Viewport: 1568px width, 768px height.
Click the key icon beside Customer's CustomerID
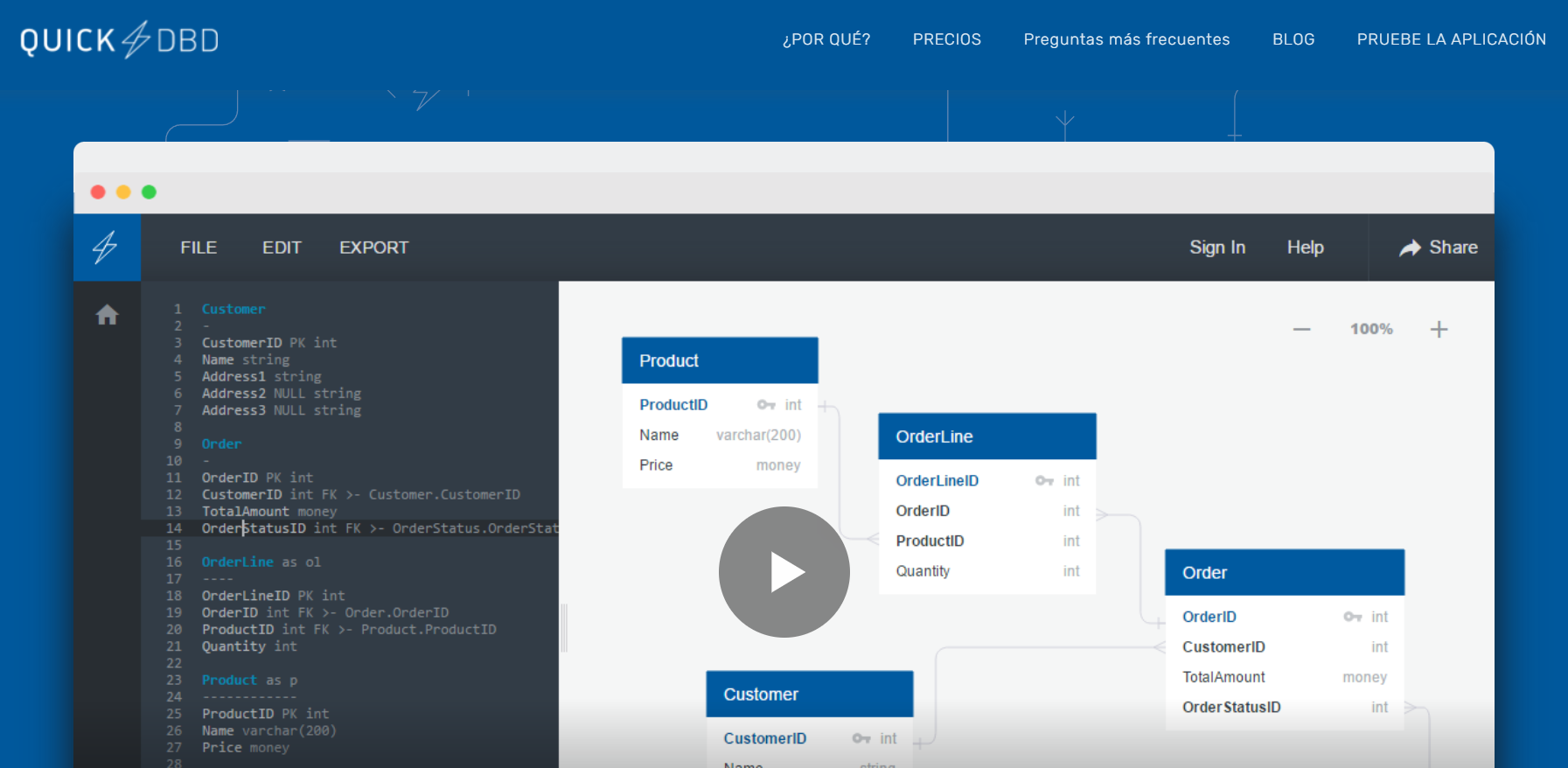coord(861,739)
